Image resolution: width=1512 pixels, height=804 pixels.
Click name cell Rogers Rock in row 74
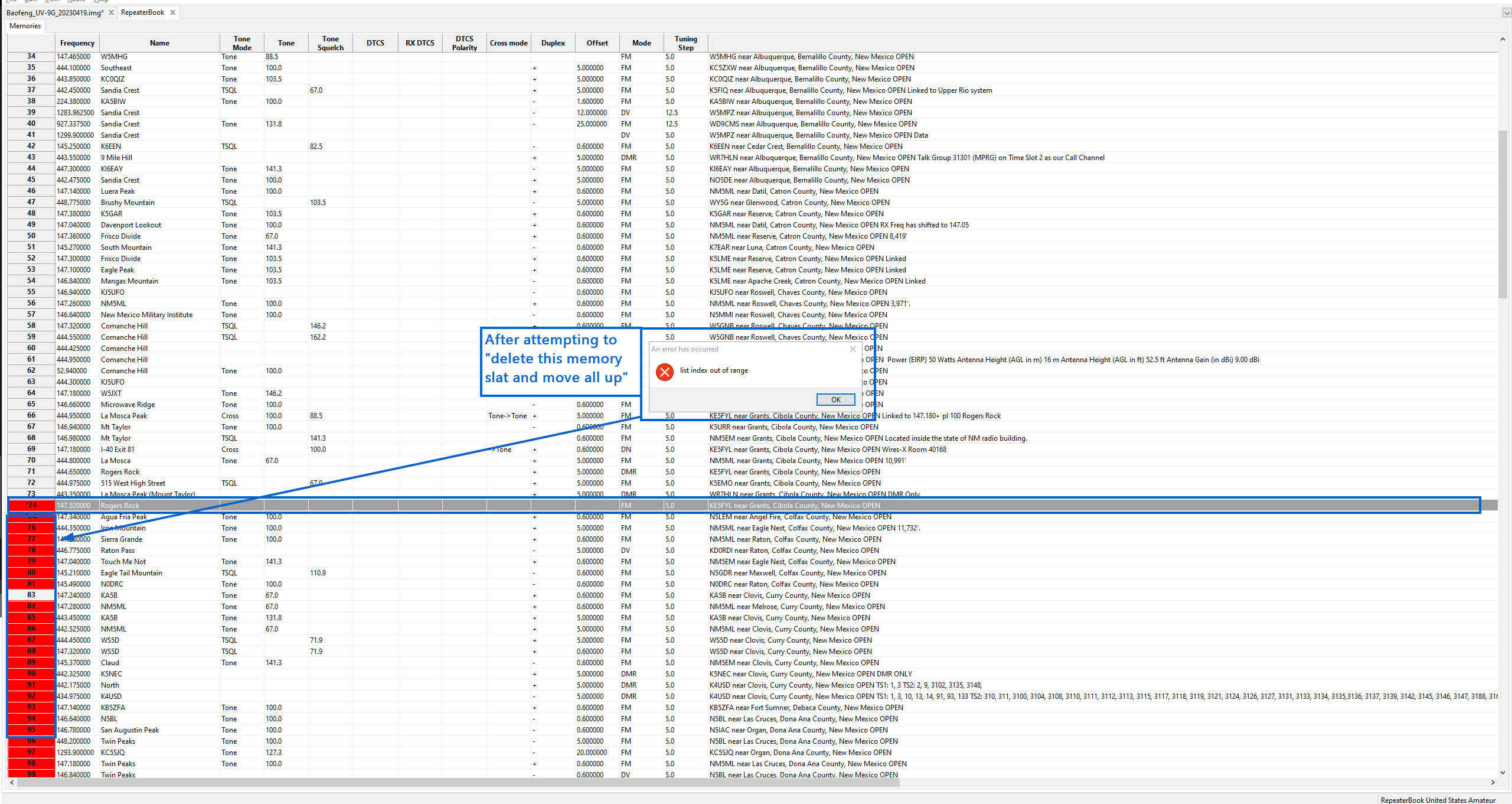click(159, 506)
